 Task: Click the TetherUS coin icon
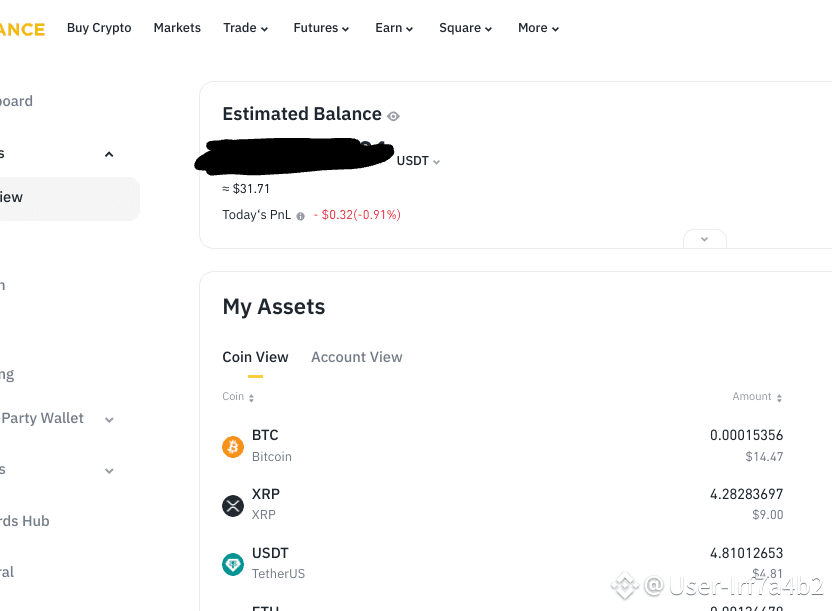(233, 564)
